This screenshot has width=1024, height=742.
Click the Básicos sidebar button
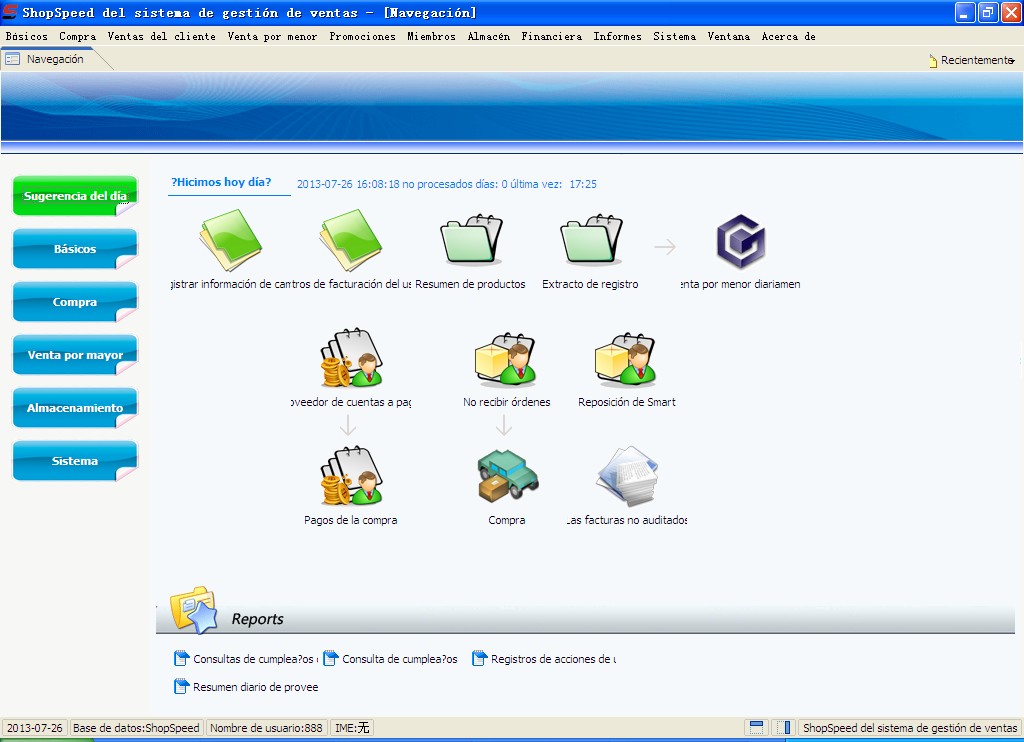coord(75,248)
